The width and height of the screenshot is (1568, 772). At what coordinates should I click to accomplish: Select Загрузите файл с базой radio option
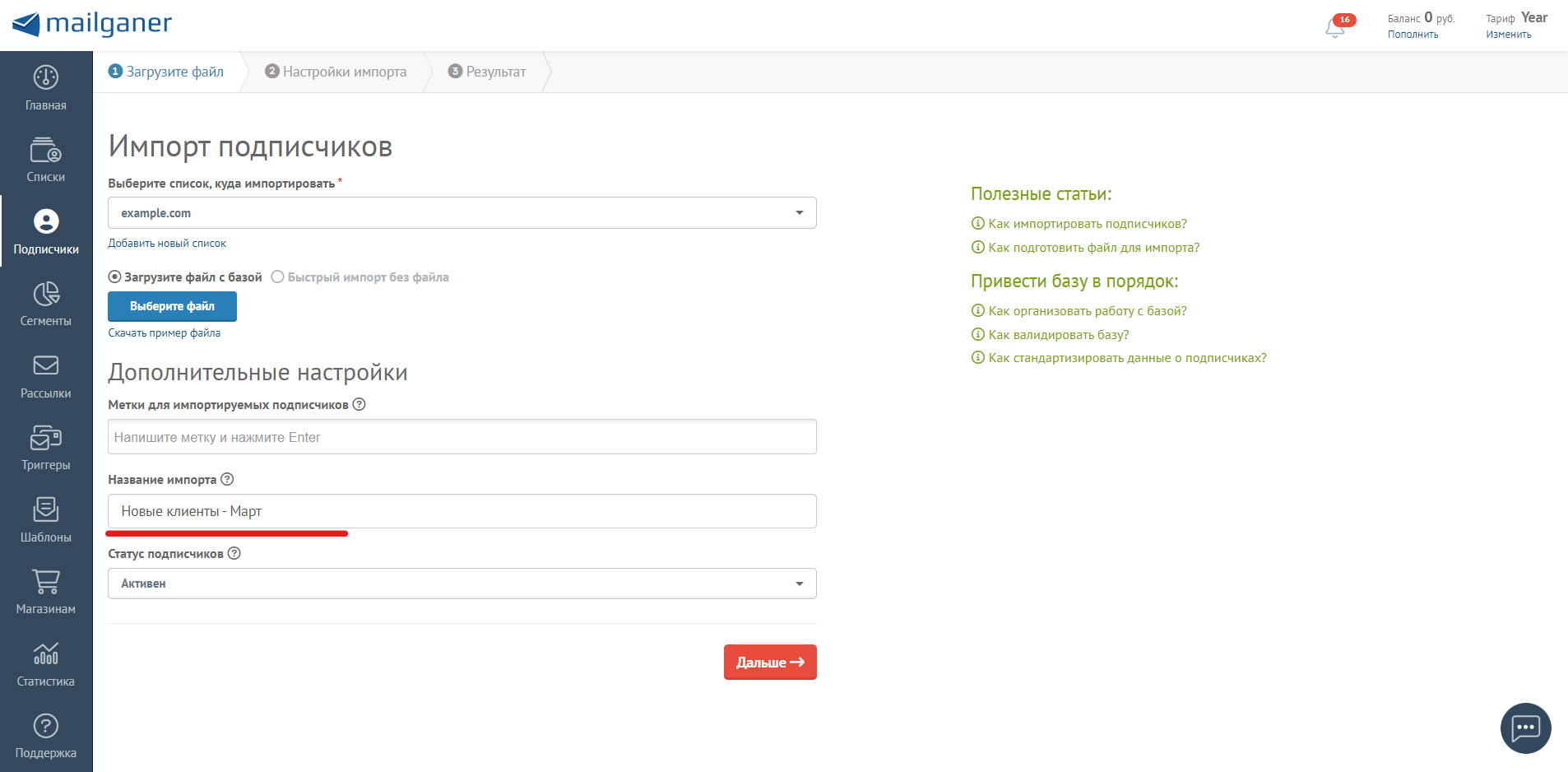[x=115, y=277]
